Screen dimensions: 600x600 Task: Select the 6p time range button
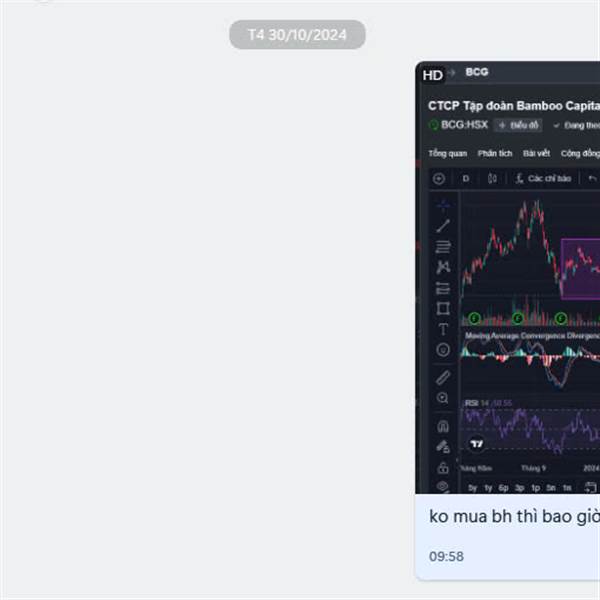click(504, 488)
